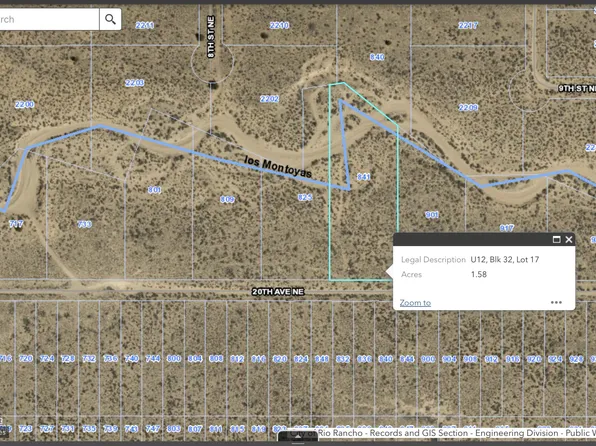The width and height of the screenshot is (596, 446).
Task: Click the parcel labeled 717
Action: click(x=16, y=224)
